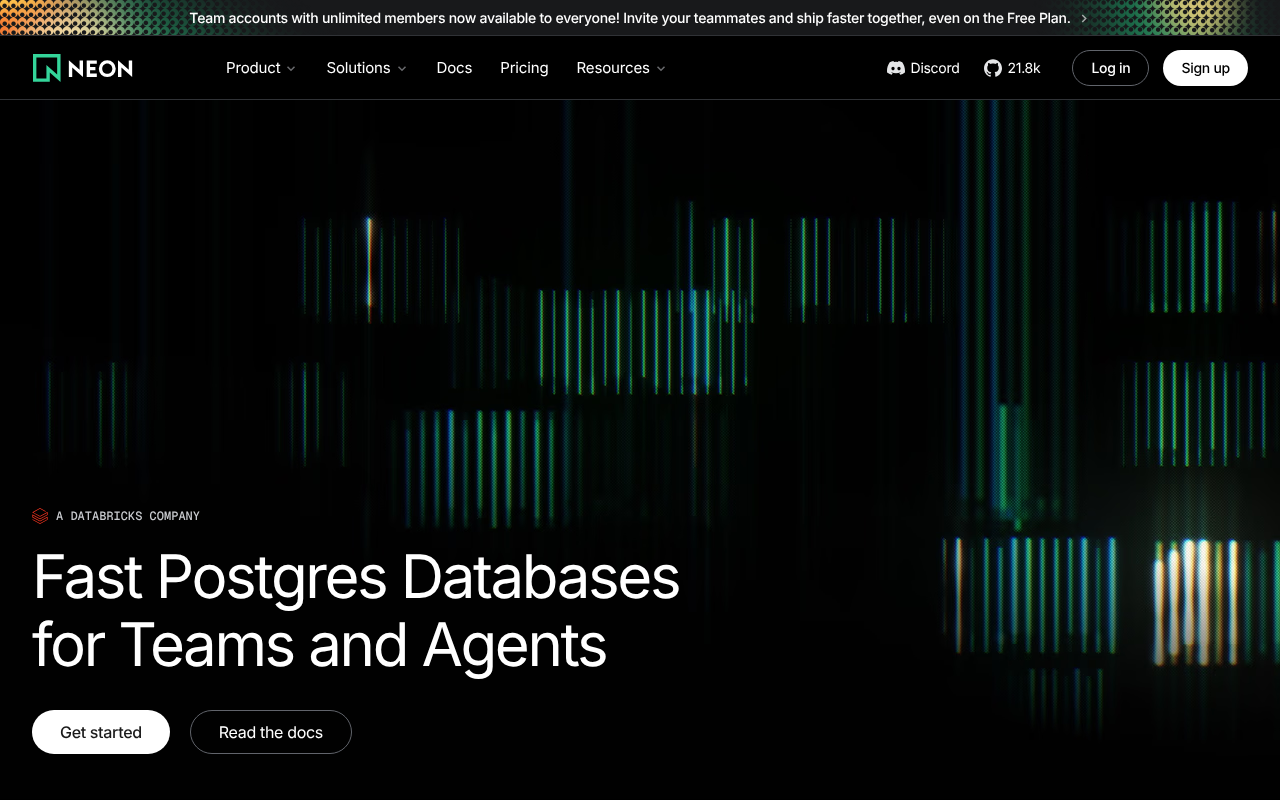Click the arrow at the announcement banner end
1280x800 pixels.
pyautogui.click(x=1084, y=18)
